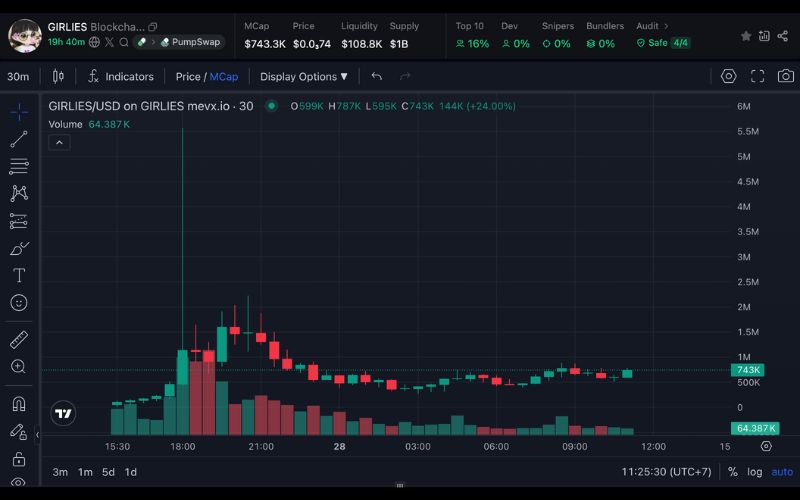Select the trend line drawing tool
The image size is (800, 500).
[19, 139]
